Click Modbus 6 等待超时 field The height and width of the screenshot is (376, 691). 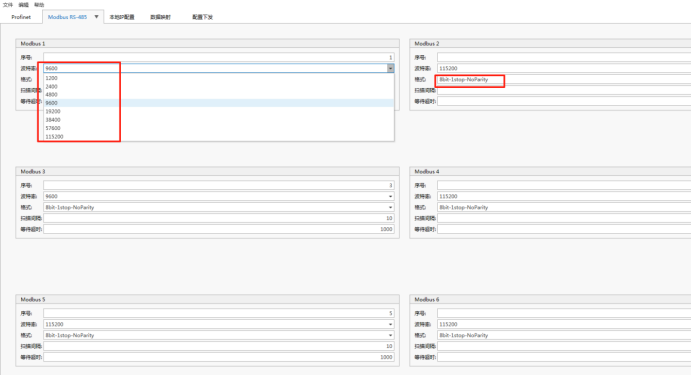tap(564, 357)
